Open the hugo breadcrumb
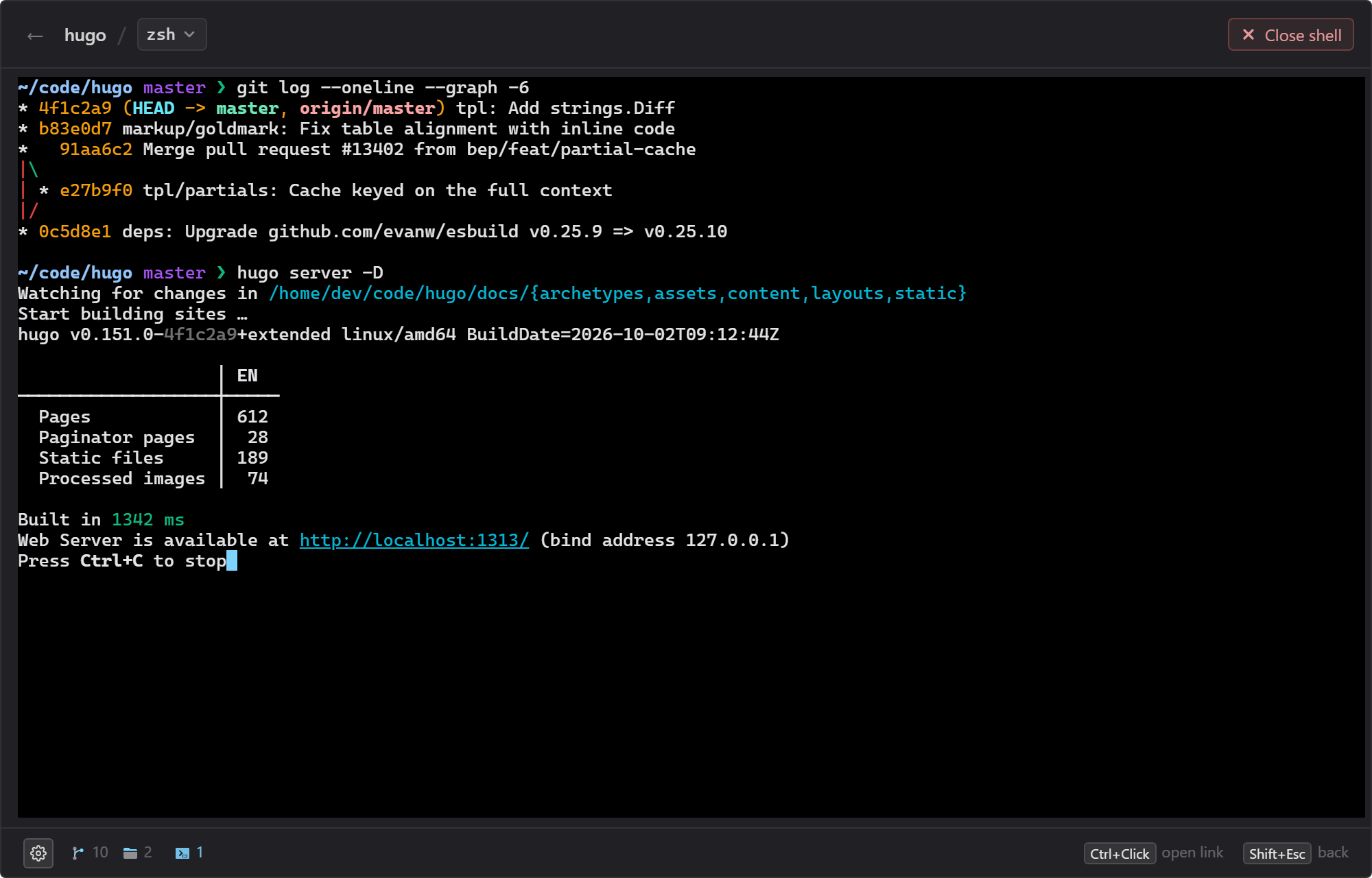The image size is (1372, 878). tap(85, 35)
